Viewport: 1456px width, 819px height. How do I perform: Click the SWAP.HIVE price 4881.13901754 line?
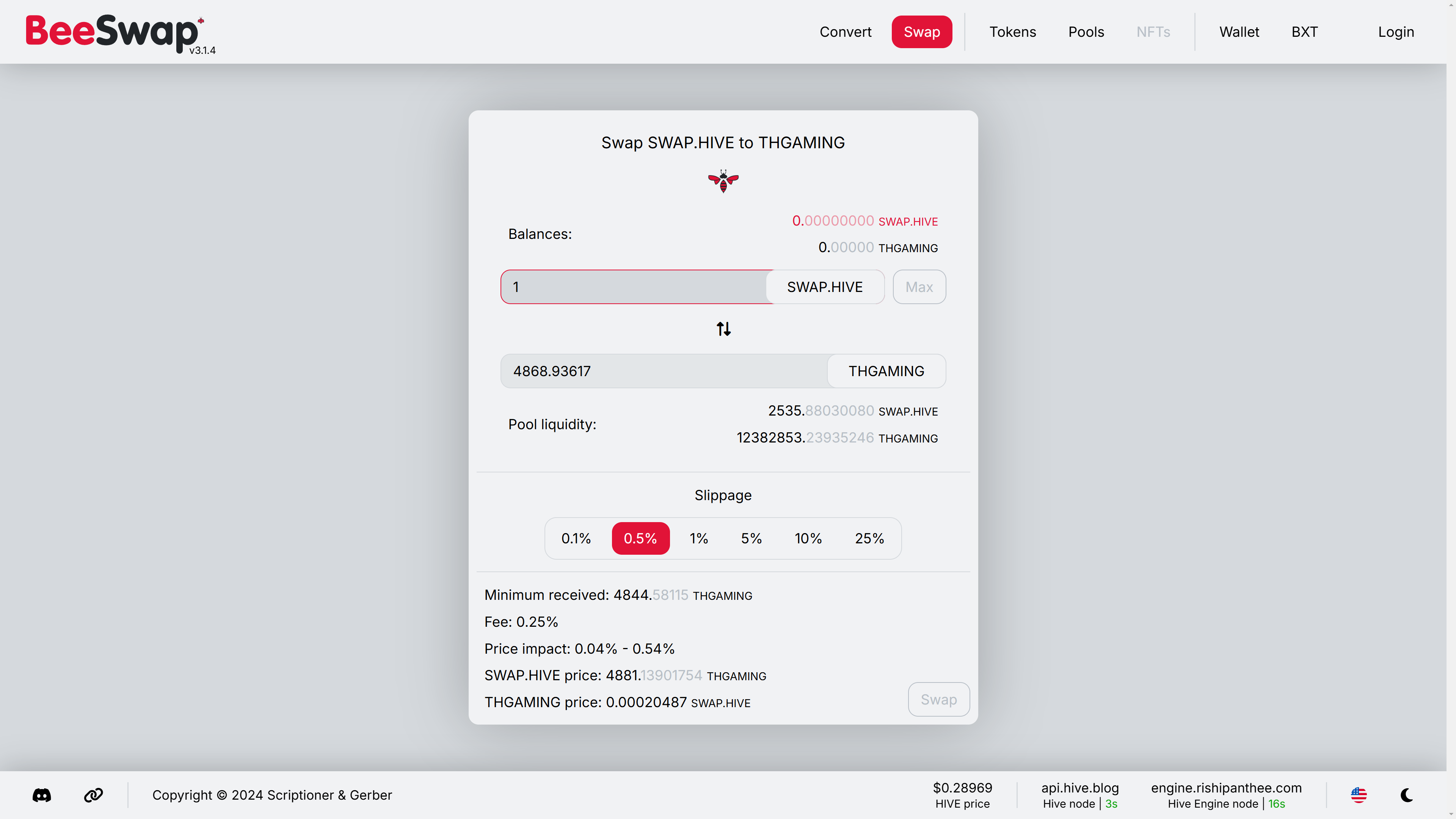[625, 675]
